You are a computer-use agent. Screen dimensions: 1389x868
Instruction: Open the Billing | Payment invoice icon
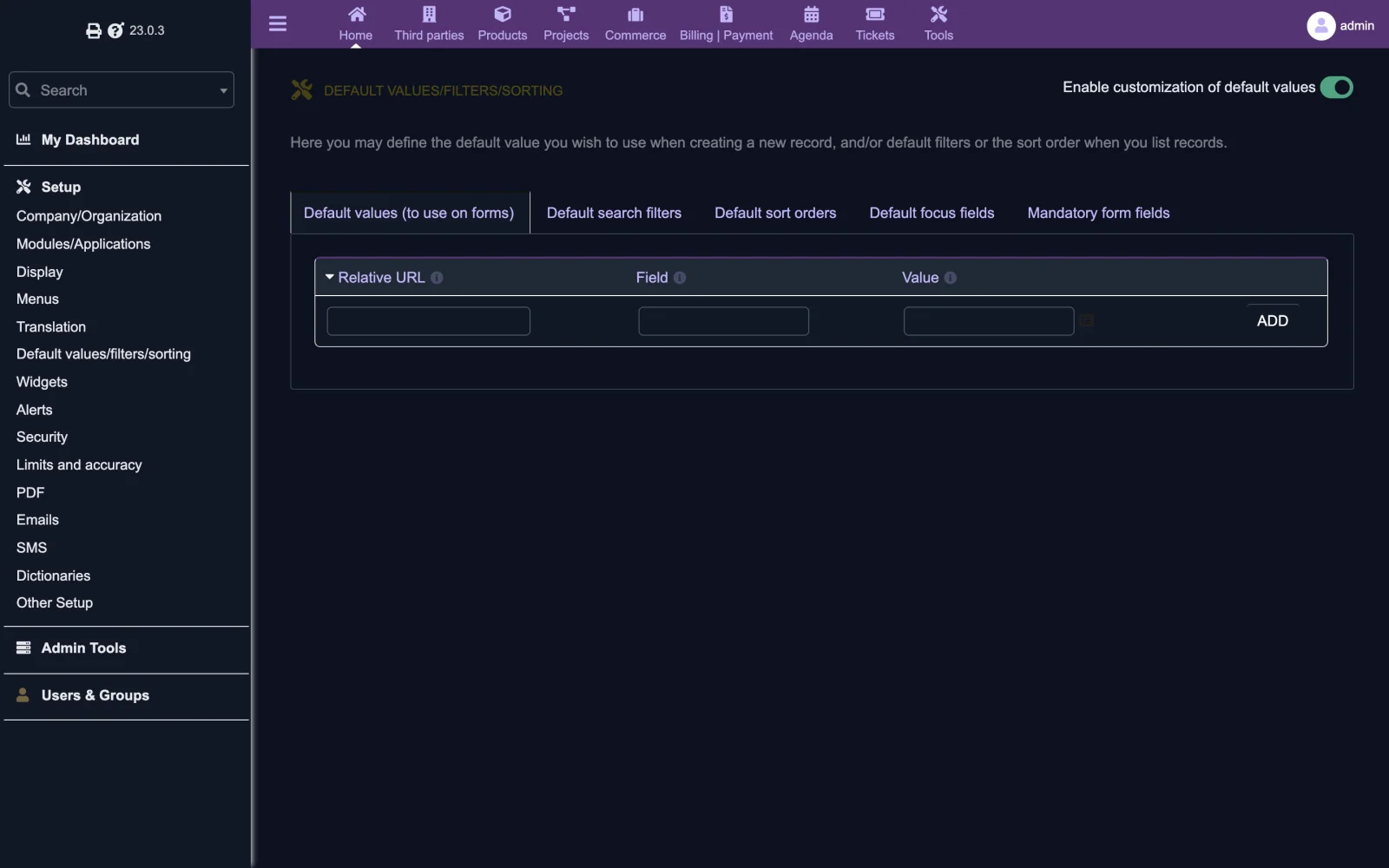coord(727,14)
